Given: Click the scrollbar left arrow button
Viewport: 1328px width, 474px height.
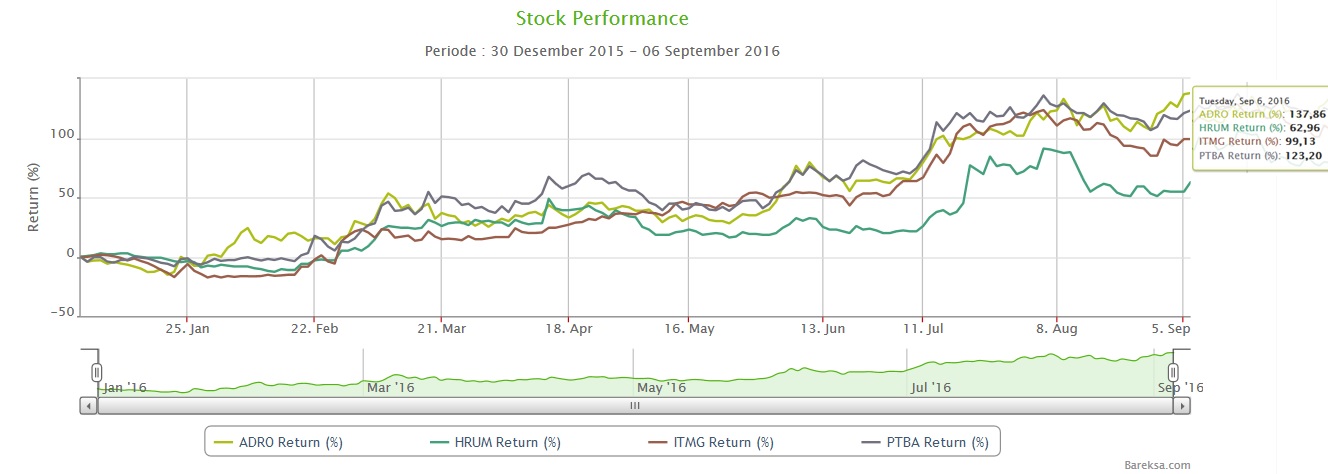Looking at the screenshot, I should 88,406.
